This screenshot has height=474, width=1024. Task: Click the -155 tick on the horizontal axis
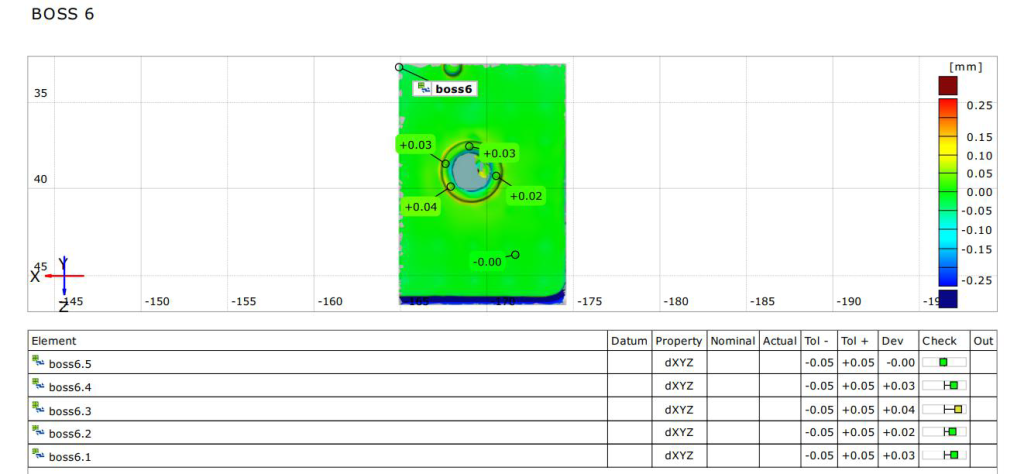(244, 302)
